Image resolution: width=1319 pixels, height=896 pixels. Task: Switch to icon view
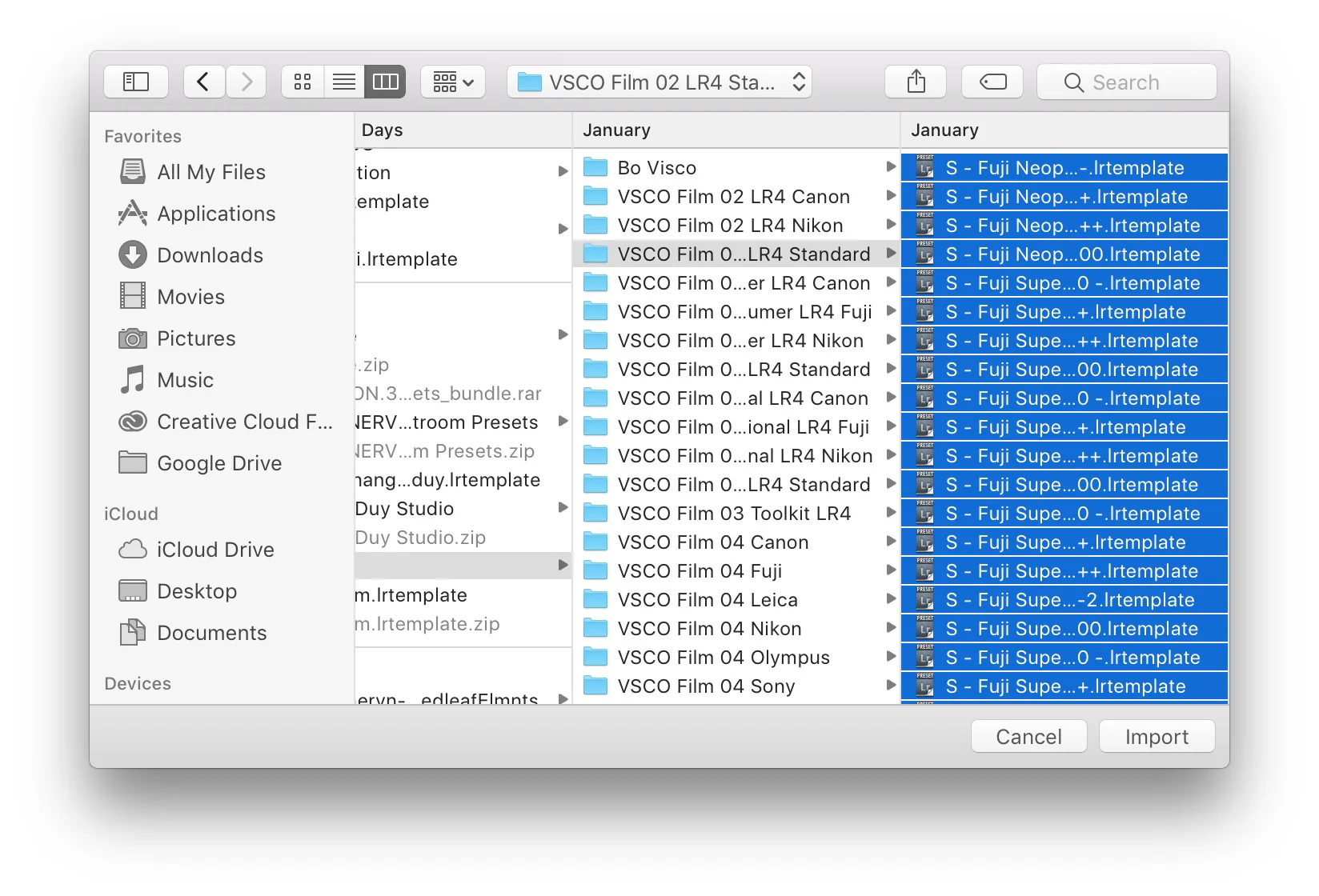[303, 82]
